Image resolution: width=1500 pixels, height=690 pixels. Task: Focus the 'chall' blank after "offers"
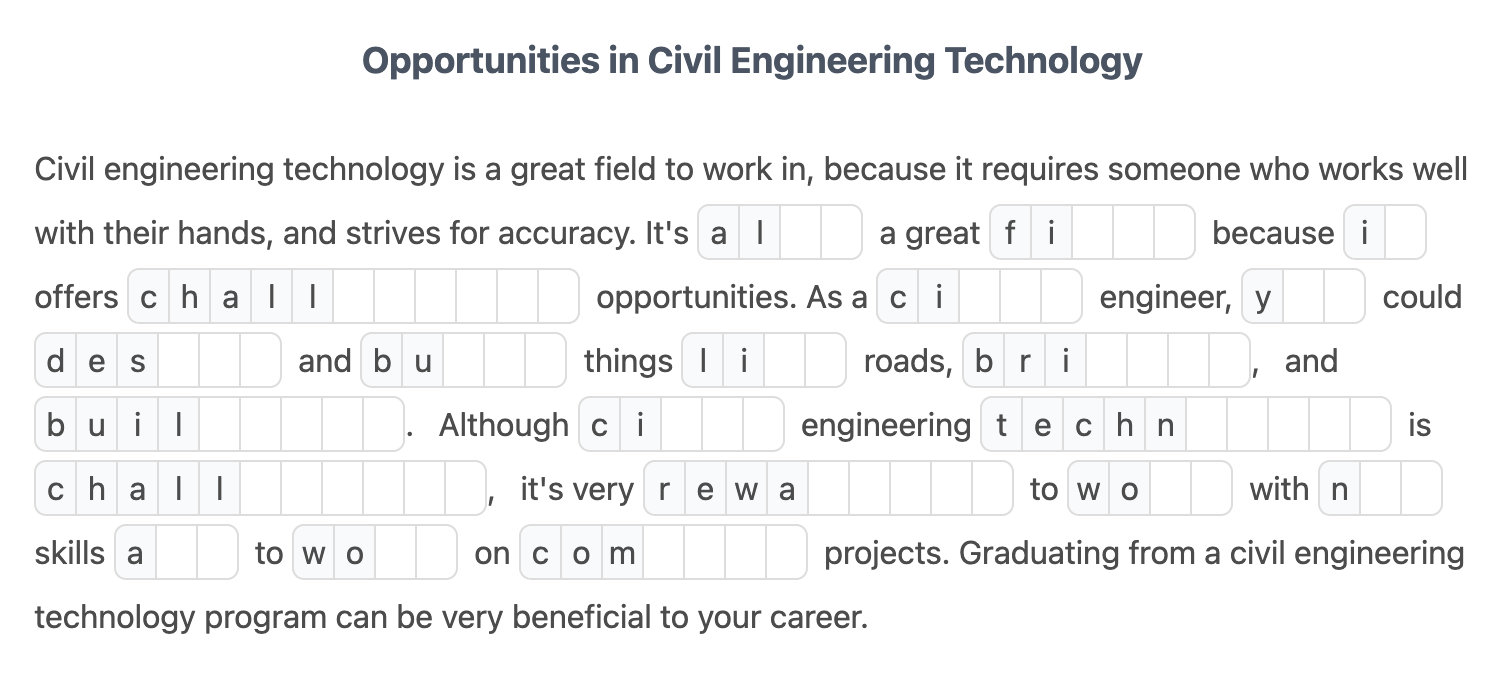(x=354, y=297)
